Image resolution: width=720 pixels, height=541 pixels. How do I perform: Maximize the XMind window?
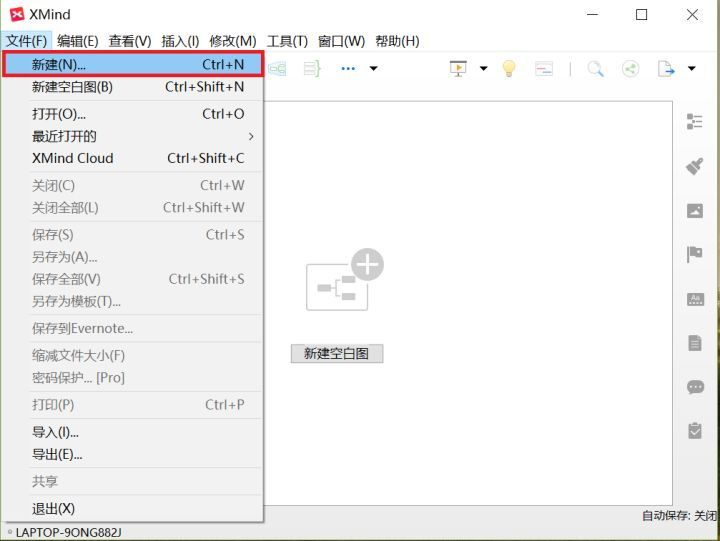[x=641, y=15]
